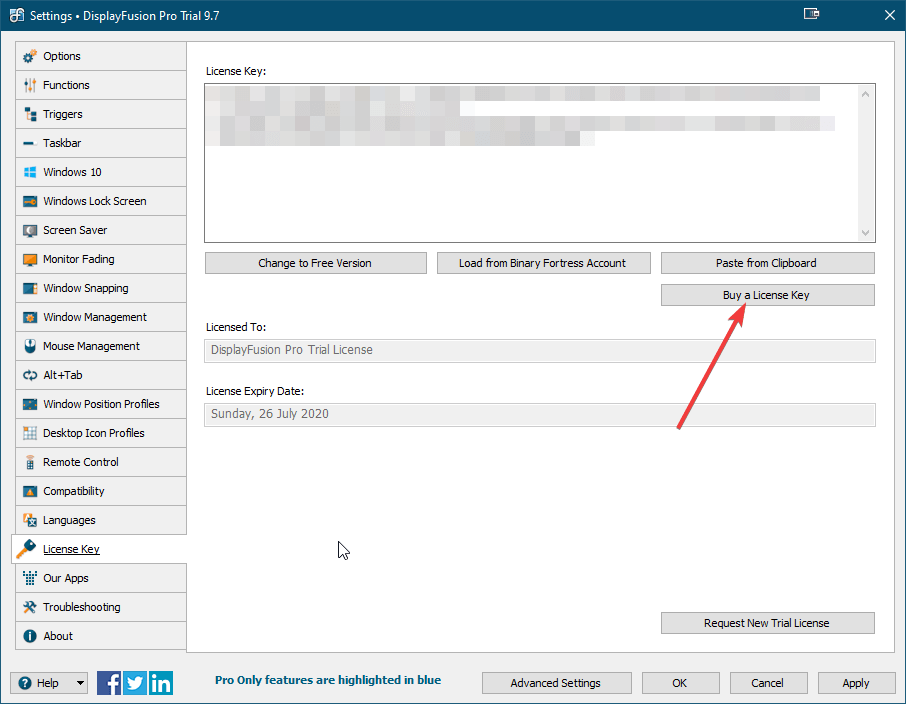906x704 pixels.
Task: Click the License Key orange key icon
Action: coord(26,549)
